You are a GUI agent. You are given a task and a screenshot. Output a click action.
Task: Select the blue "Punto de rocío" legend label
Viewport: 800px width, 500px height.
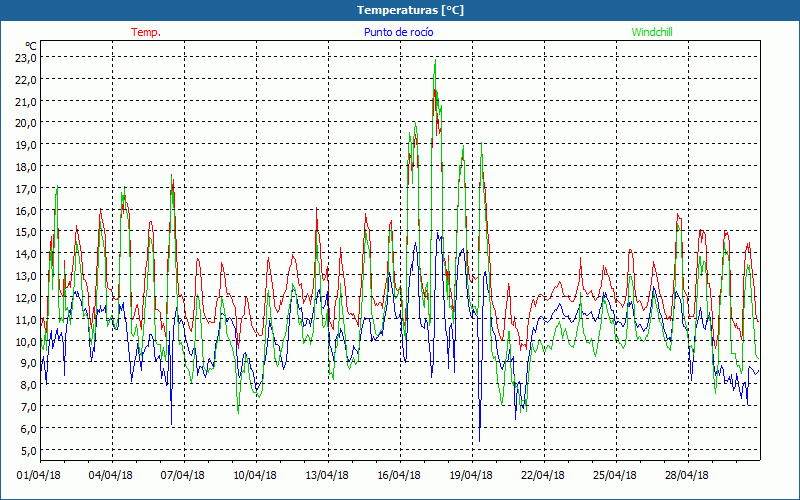[398, 32]
